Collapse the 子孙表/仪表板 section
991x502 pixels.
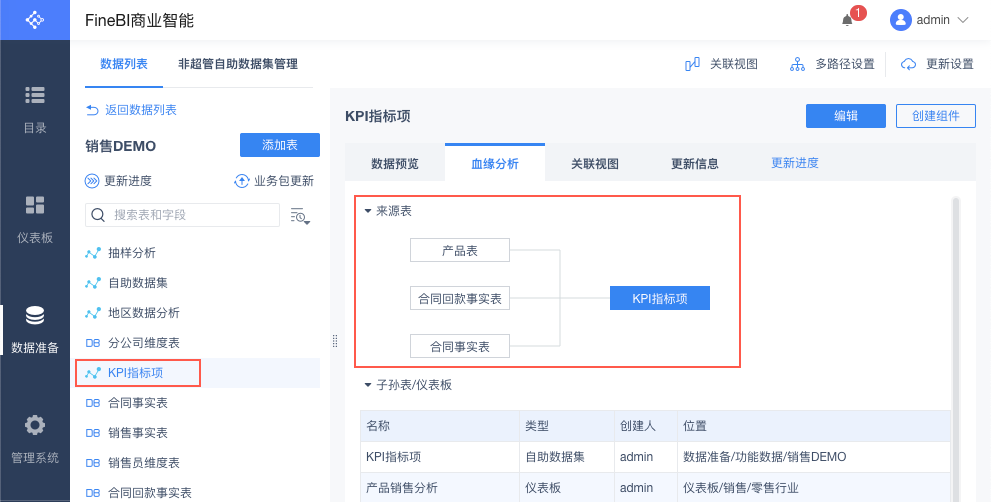[368, 384]
